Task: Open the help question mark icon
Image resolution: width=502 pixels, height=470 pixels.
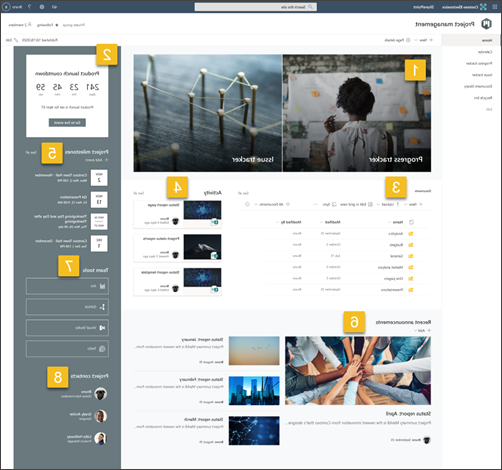Action: (x=29, y=7)
